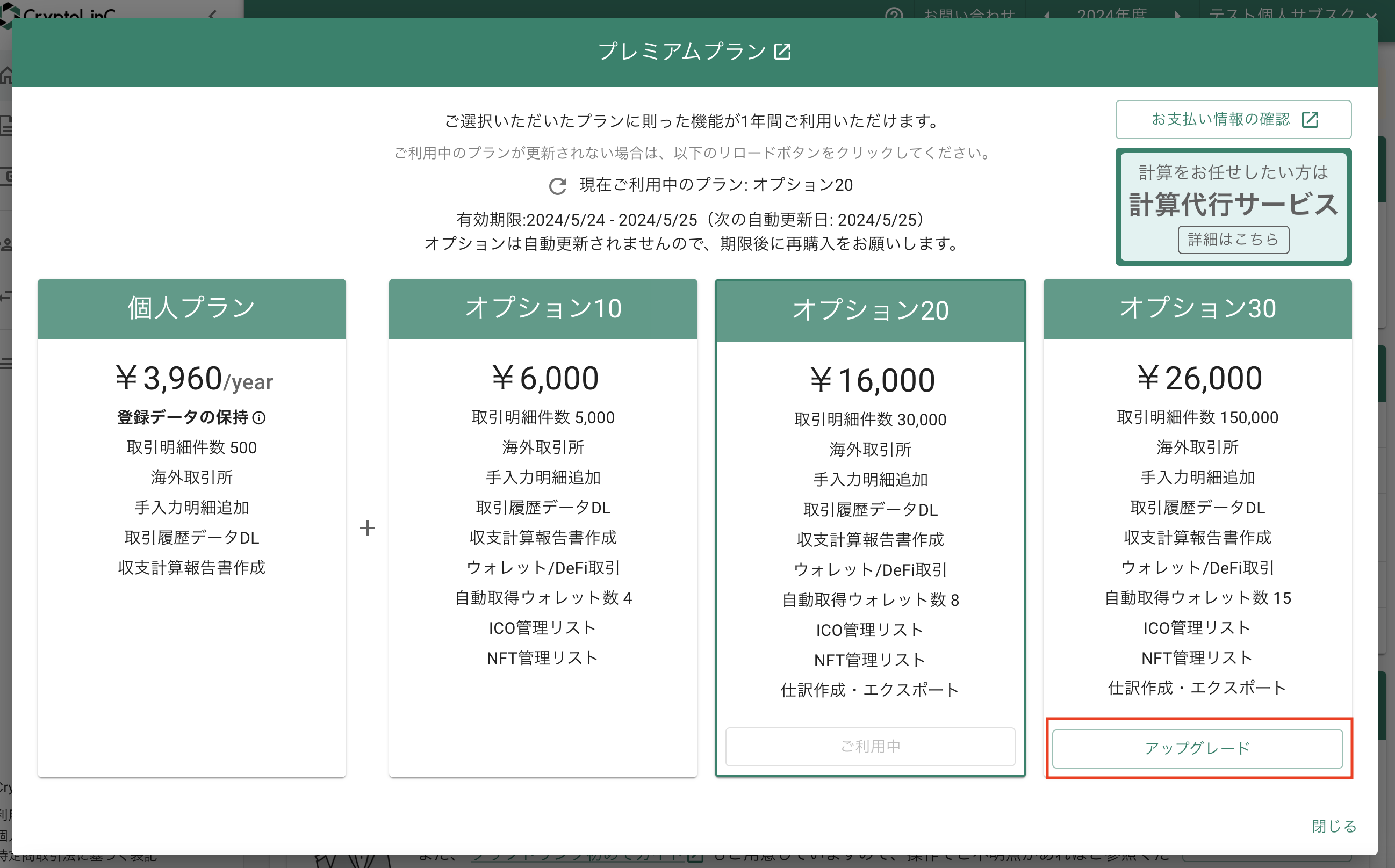1395x868 pixels.
Task: Click 取引明細件数 5,000 text
Action: 543,418
